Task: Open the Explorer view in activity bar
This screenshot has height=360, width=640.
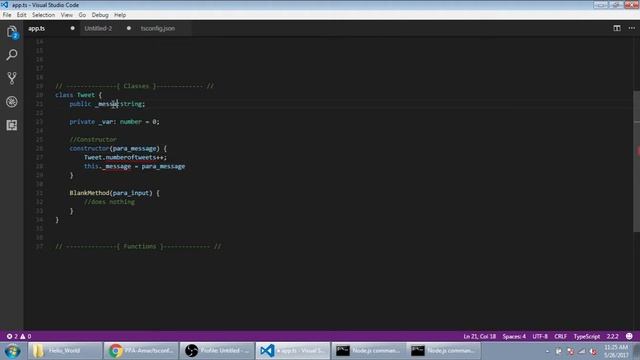Action: 12,32
